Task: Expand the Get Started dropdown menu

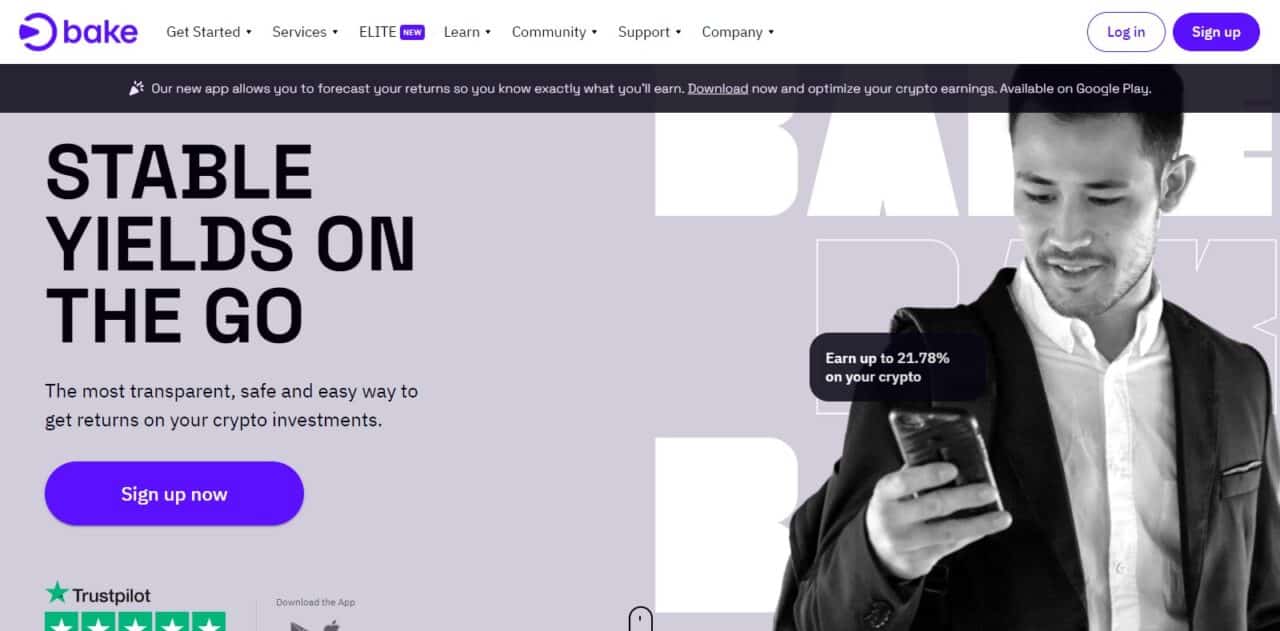Action: point(208,32)
